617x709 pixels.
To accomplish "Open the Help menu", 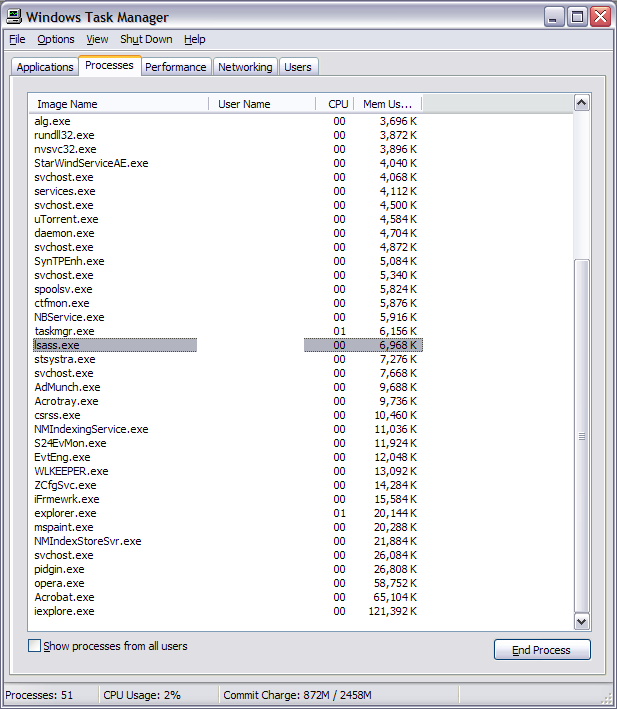I will click(x=195, y=39).
